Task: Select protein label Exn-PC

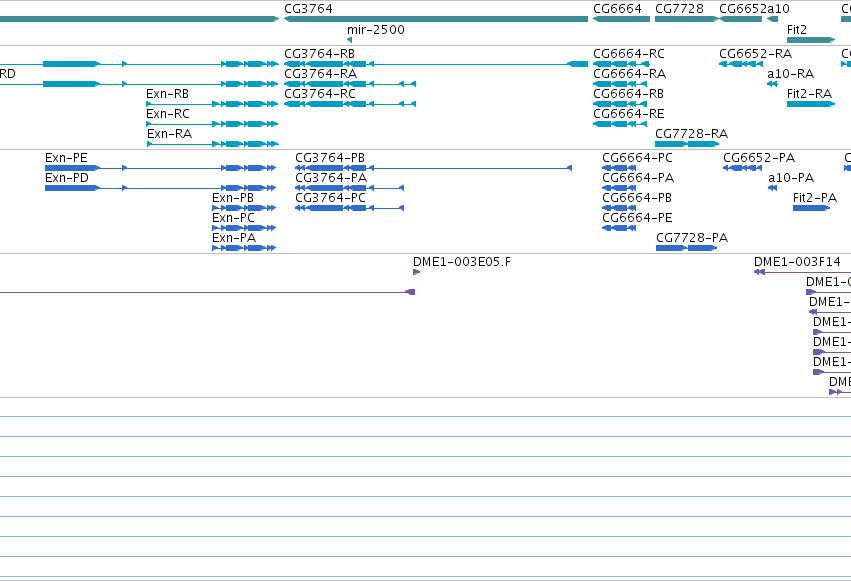Action: [233, 218]
